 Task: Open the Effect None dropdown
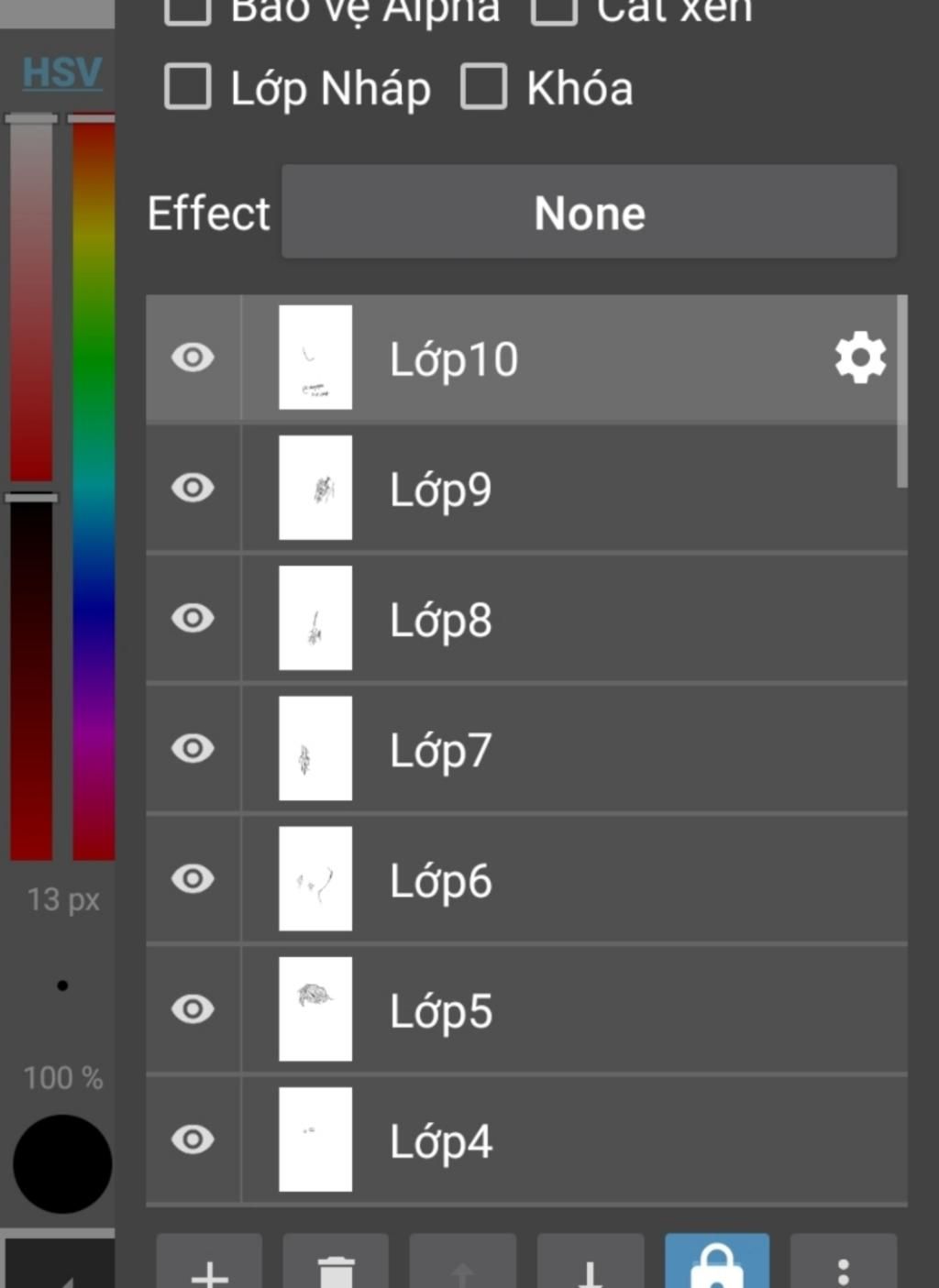[x=590, y=212]
